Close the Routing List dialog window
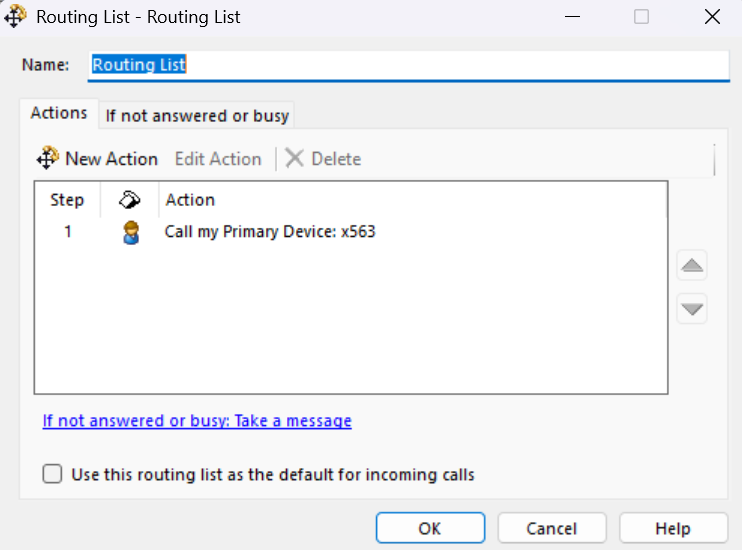Image resolution: width=742 pixels, height=550 pixels. [711, 17]
